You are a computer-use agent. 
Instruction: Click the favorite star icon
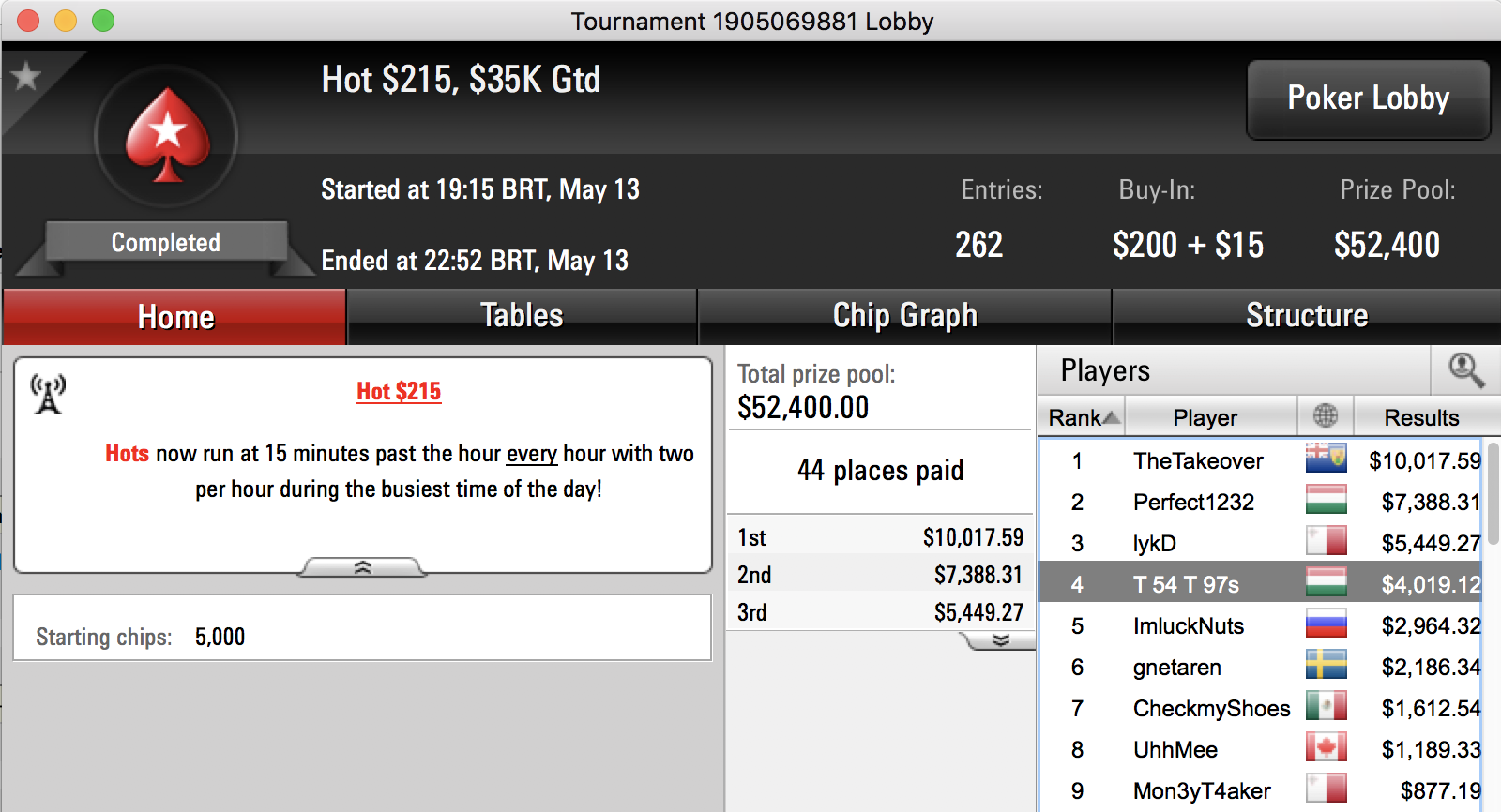(25, 76)
